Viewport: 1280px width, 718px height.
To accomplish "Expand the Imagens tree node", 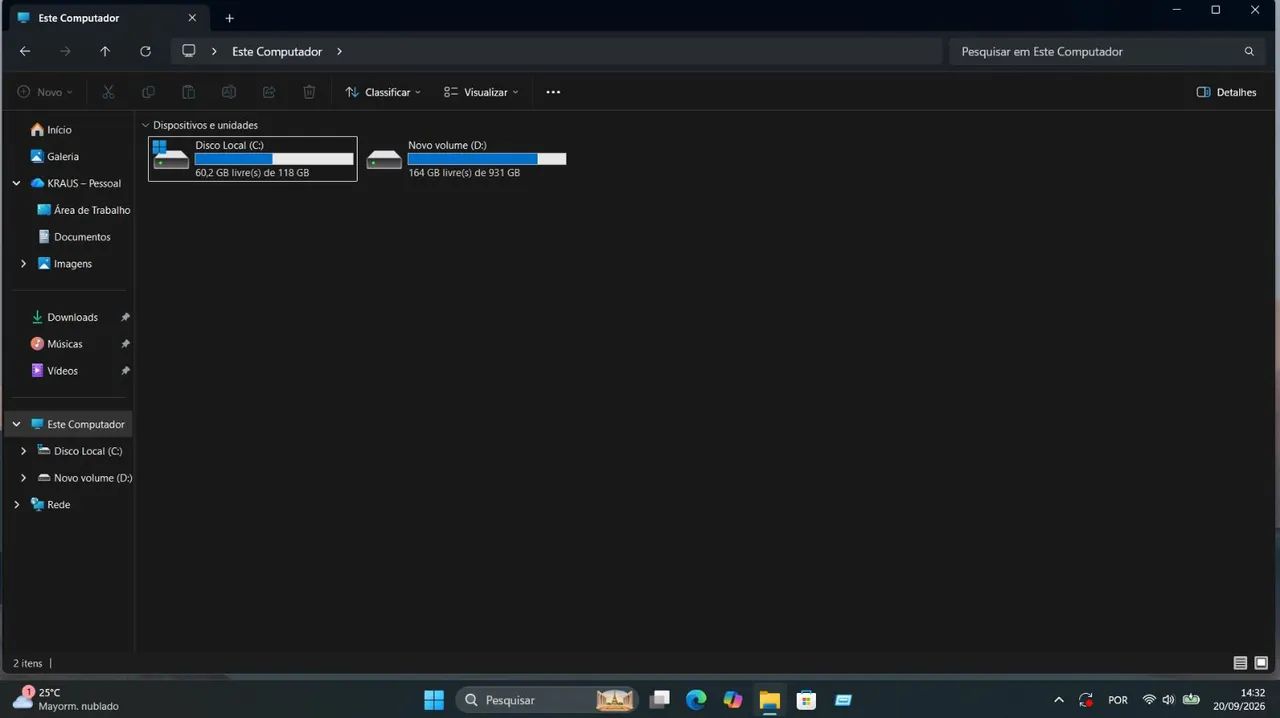I will pyautogui.click(x=23, y=264).
